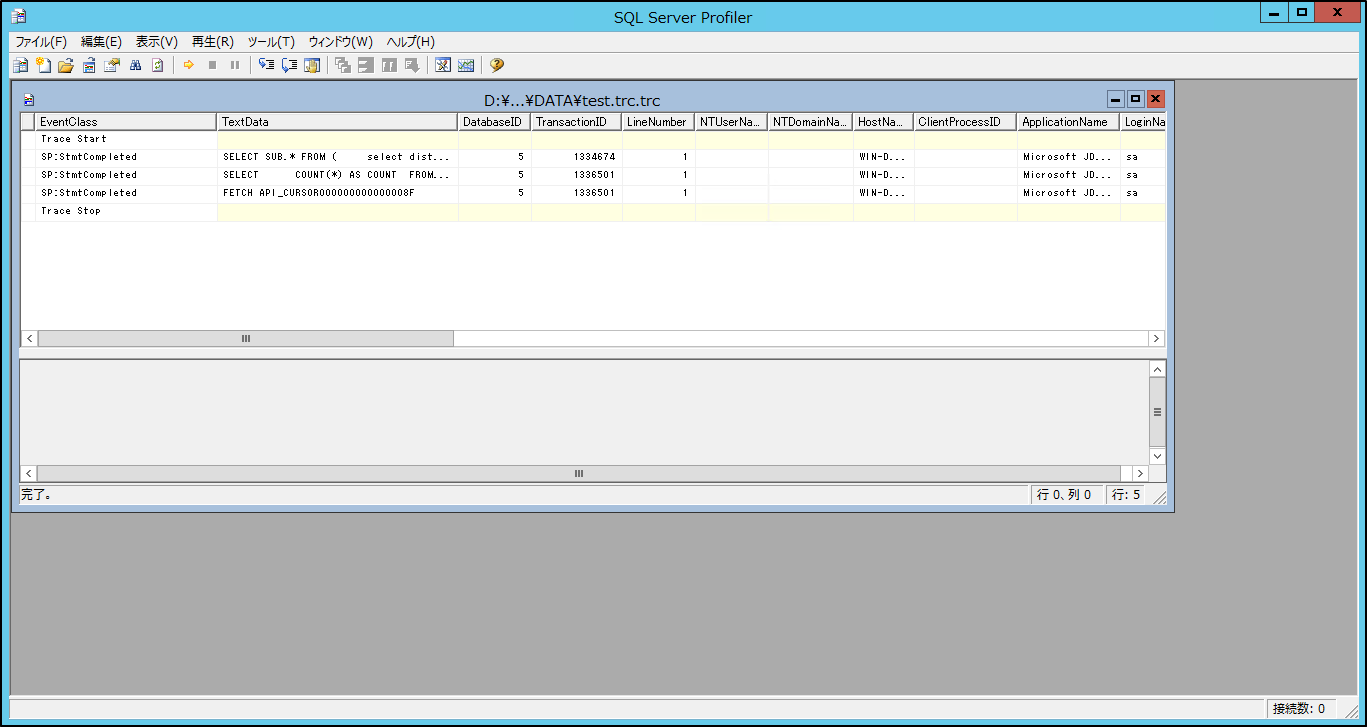
Task: Select the 'SELECT SUB.* FROM' TextData cell
Action: point(337,158)
